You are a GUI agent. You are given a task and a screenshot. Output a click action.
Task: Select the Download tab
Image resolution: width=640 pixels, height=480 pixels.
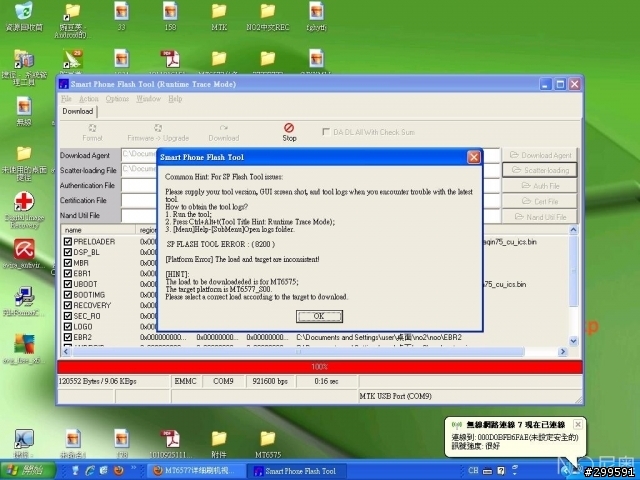[78, 111]
